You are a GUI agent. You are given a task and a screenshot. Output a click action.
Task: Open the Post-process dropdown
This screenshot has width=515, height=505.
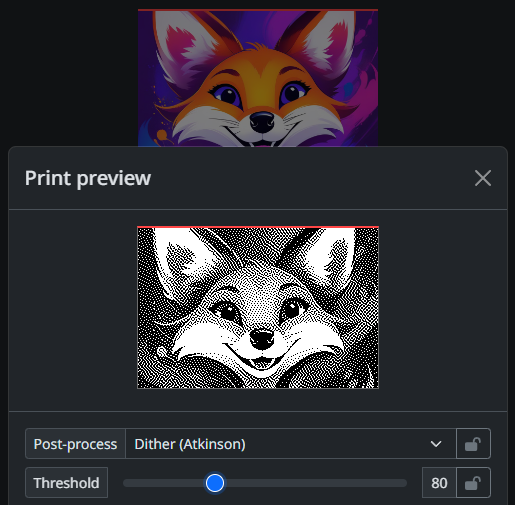[291, 444]
